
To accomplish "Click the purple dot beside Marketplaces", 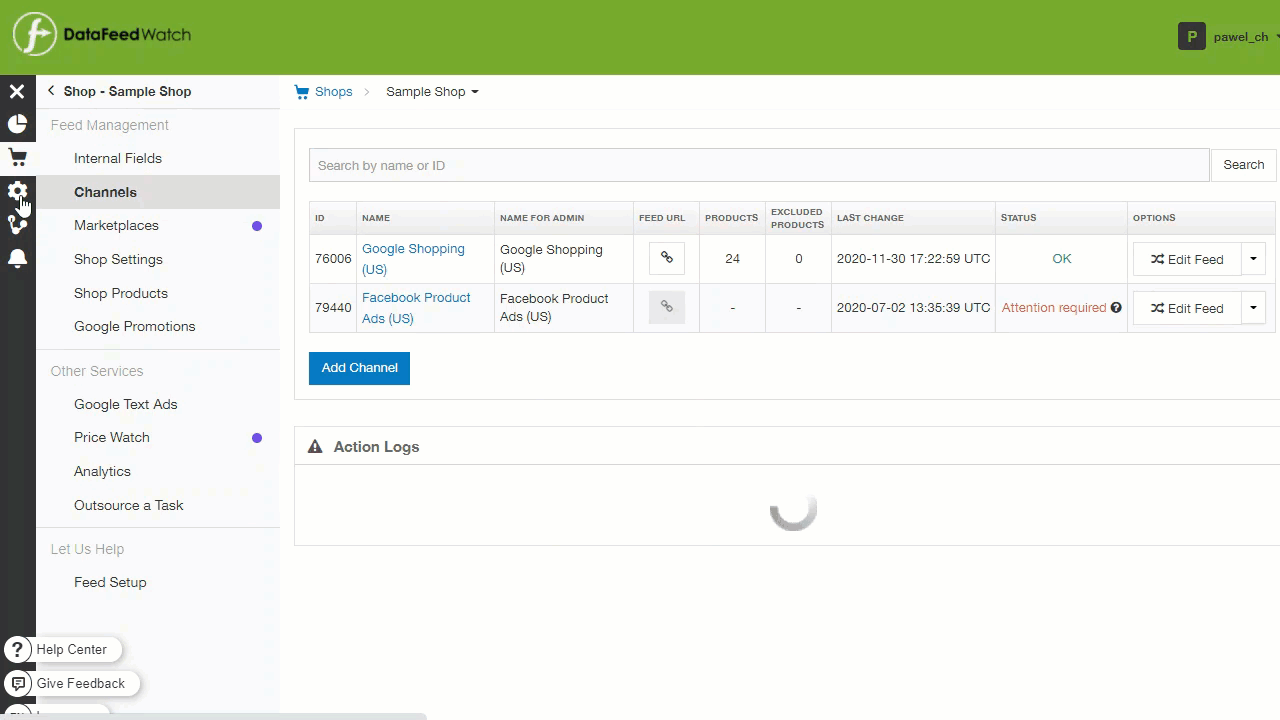I will (x=257, y=226).
